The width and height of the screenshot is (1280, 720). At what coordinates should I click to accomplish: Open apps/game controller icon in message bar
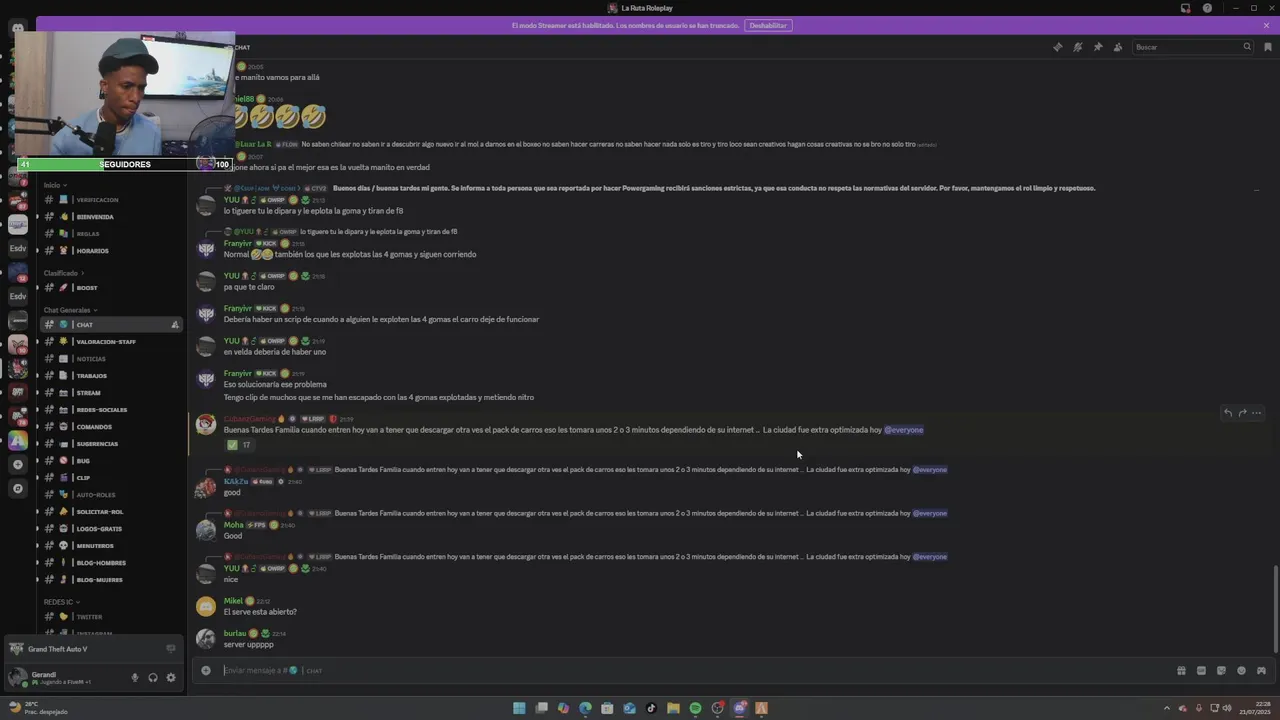pyautogui.click(x=1261, y=670)
